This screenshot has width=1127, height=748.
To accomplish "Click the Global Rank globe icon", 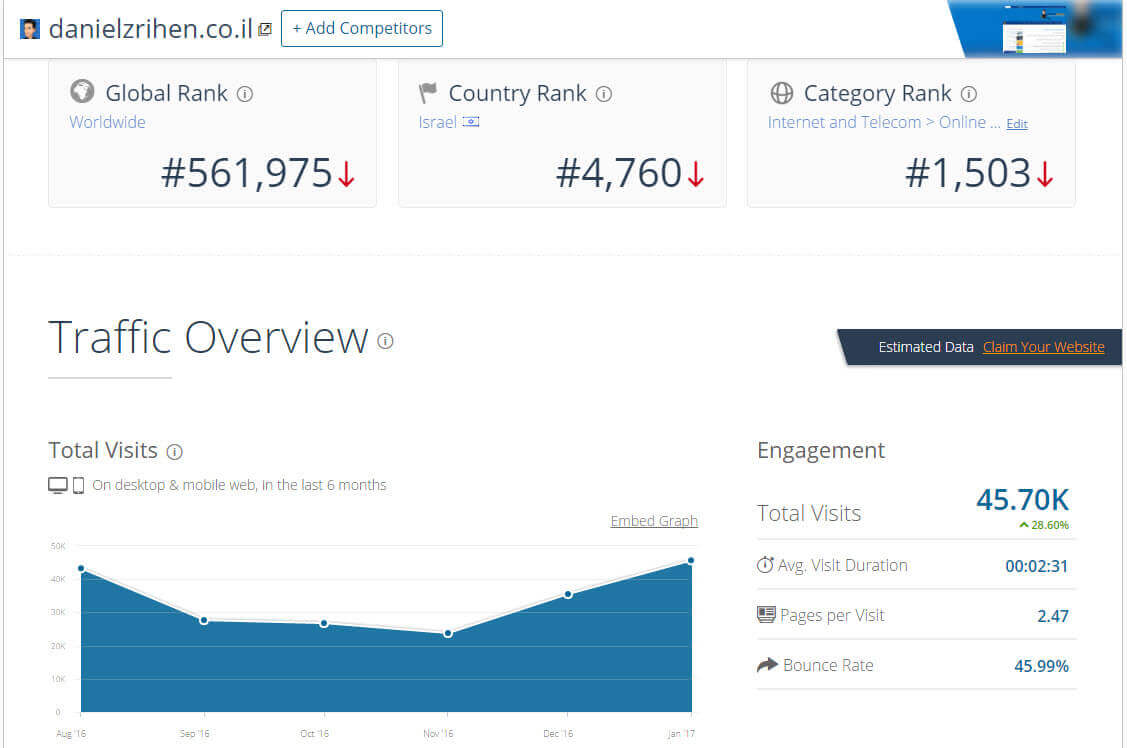I will (82, 92).
